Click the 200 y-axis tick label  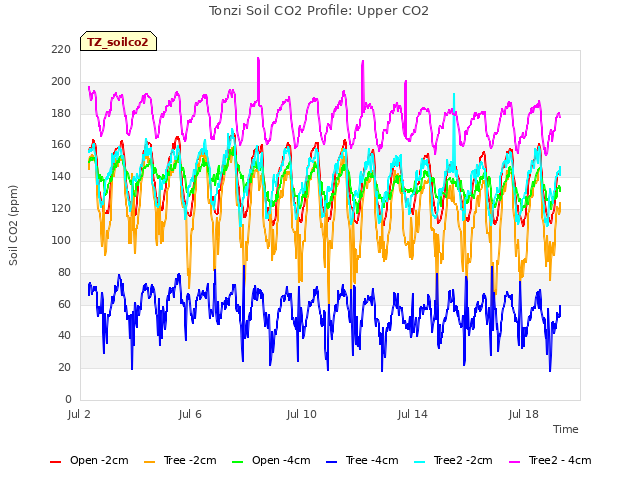pyautogui.click(x=61, y=81)
